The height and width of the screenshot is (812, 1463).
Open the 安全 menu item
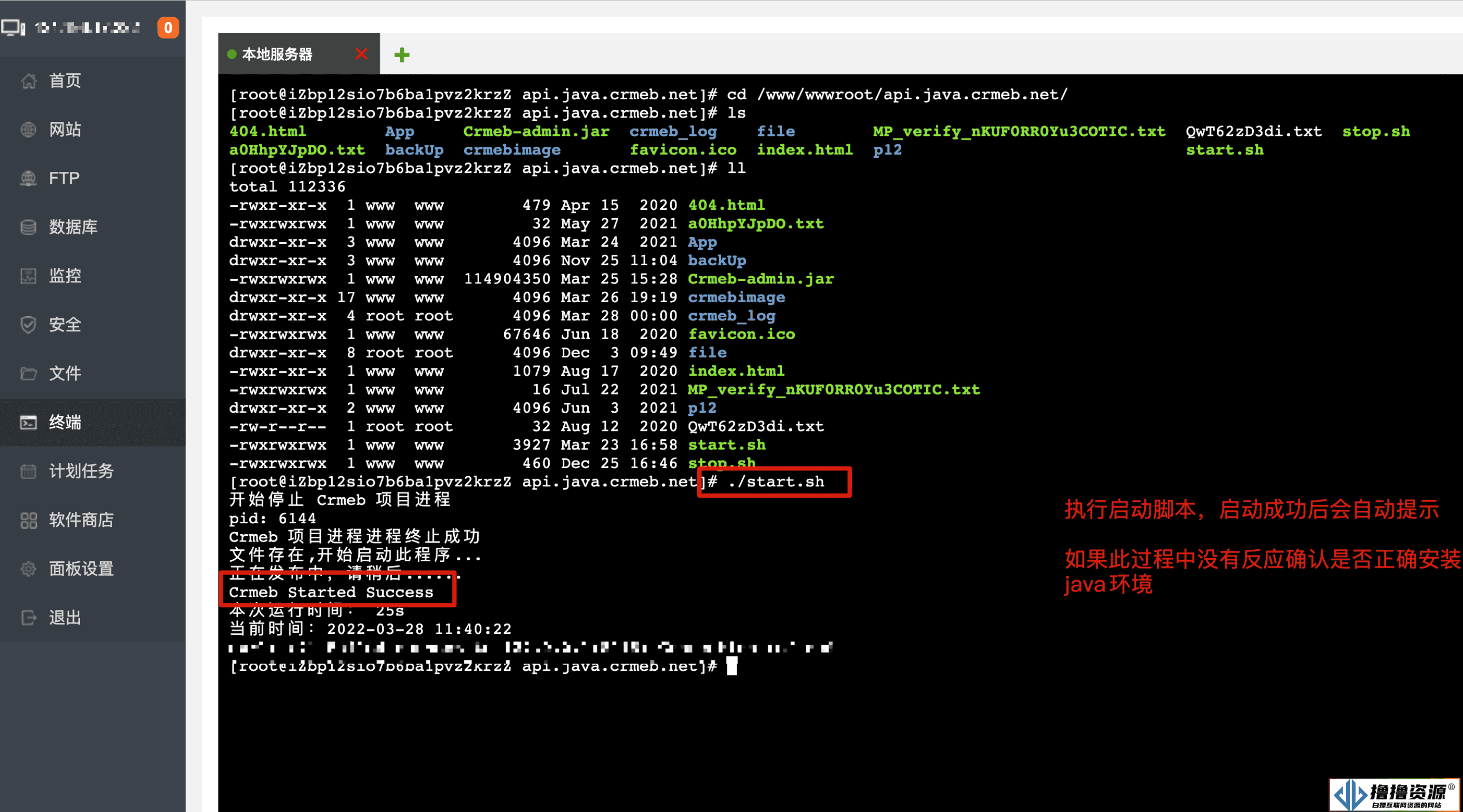pyautogui.click(x=92, y=325)
